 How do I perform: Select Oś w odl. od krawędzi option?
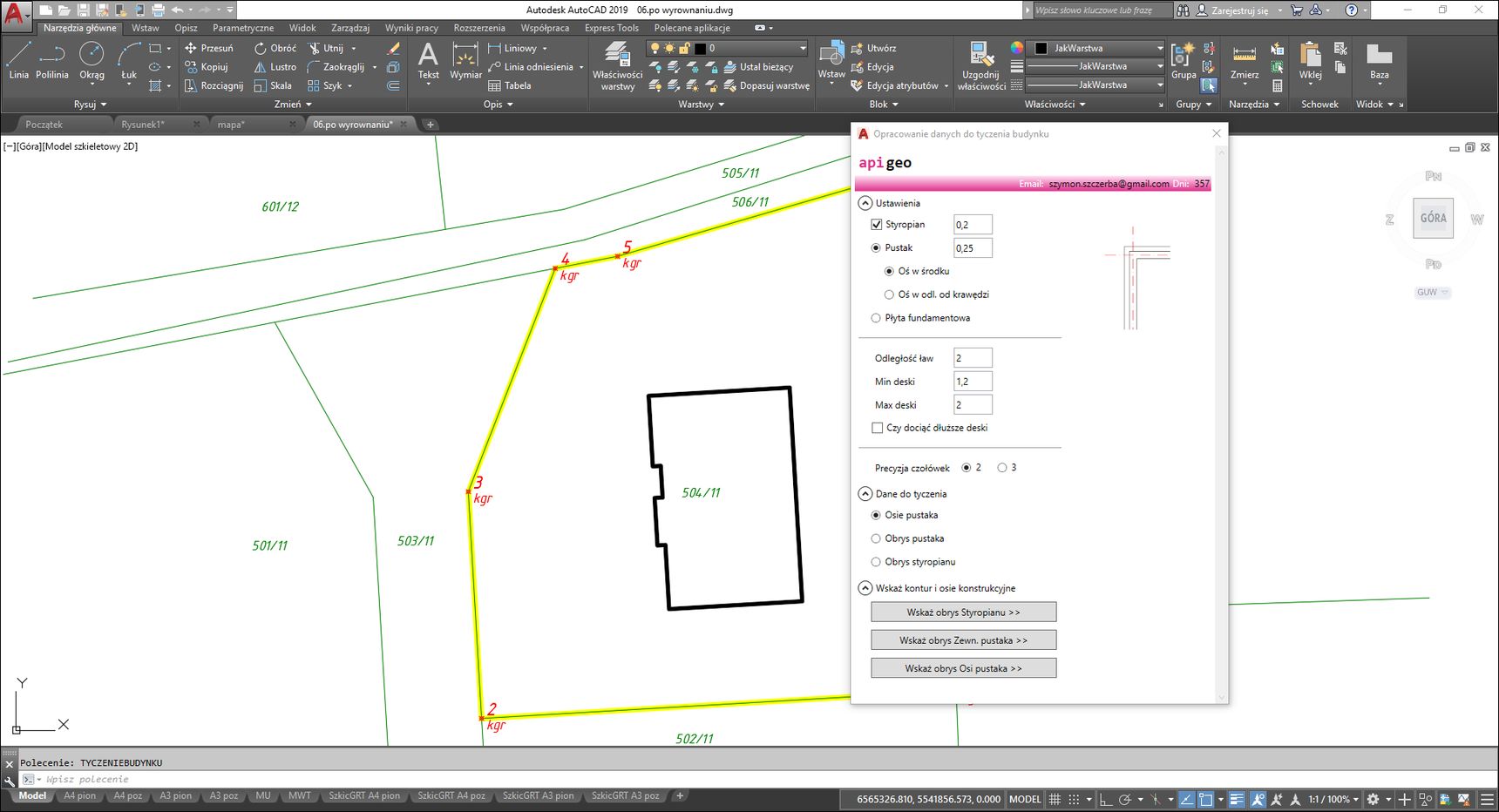pyautogui.click(x=889, y=294)
